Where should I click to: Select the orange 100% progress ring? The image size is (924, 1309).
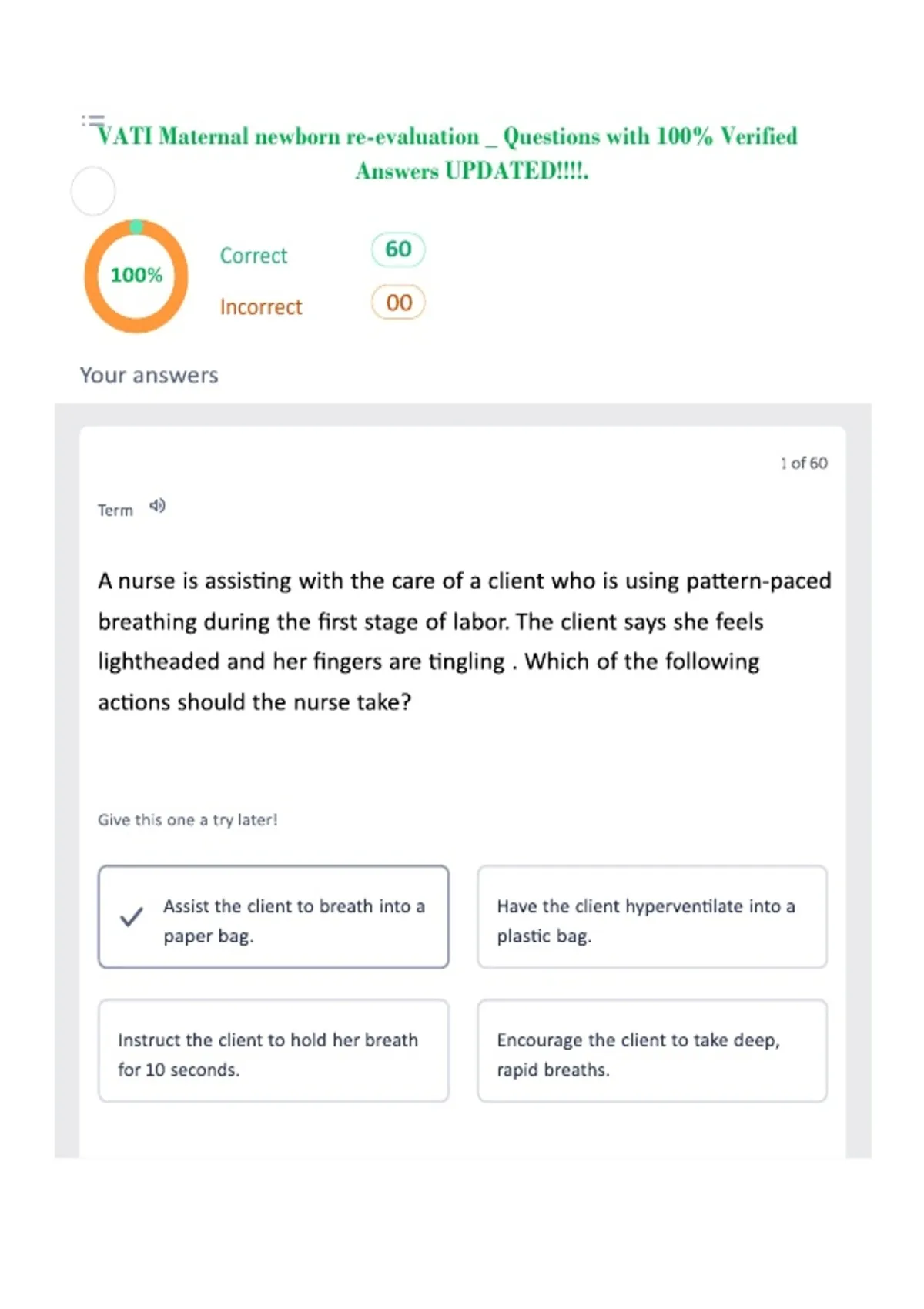136,276
